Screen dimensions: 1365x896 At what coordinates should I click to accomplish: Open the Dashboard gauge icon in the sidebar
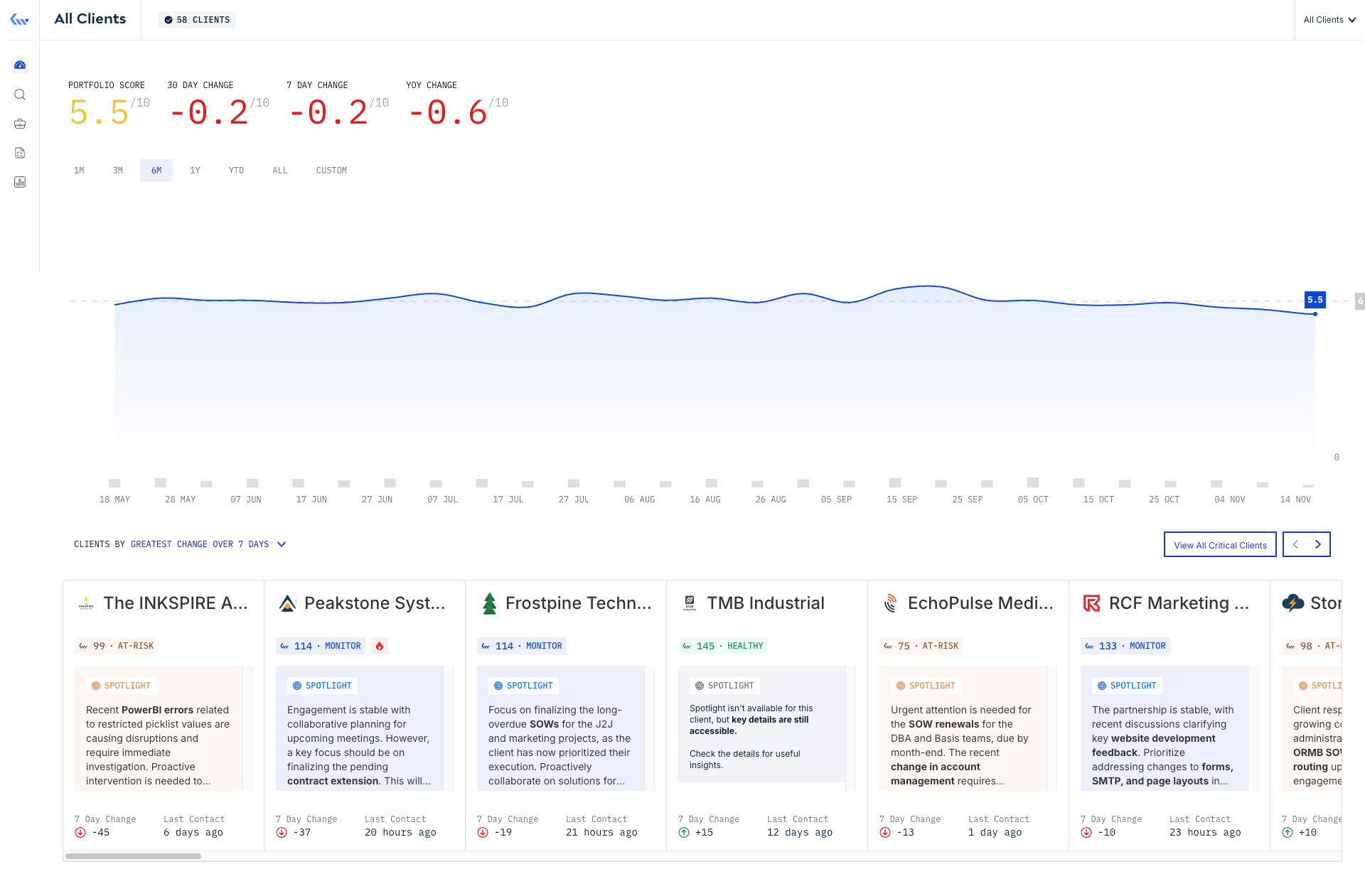(x=19, y=65)
